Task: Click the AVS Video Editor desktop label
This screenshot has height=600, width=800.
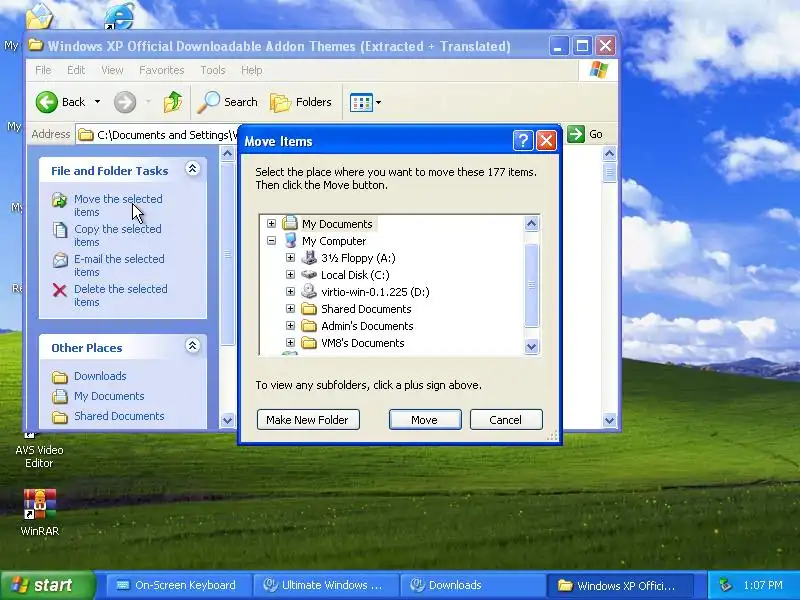Action: (39, 457)
